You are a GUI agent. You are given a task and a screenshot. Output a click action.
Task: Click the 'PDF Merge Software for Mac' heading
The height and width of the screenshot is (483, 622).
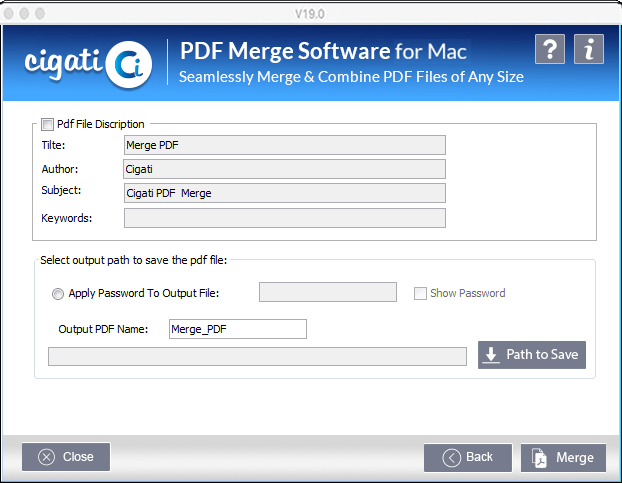pos(323,52)
